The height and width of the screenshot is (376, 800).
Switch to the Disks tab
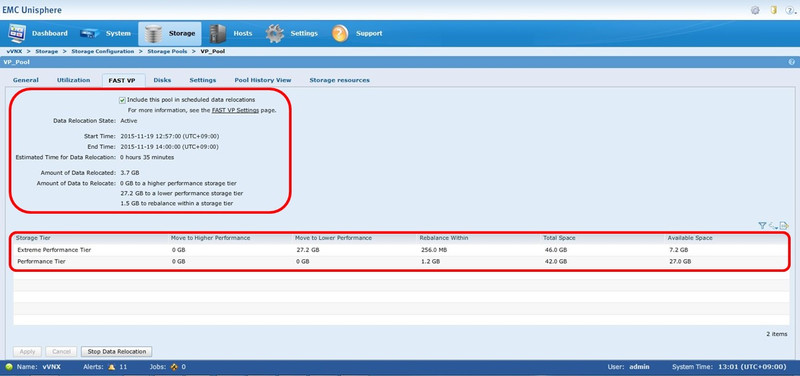click(162, 80)
